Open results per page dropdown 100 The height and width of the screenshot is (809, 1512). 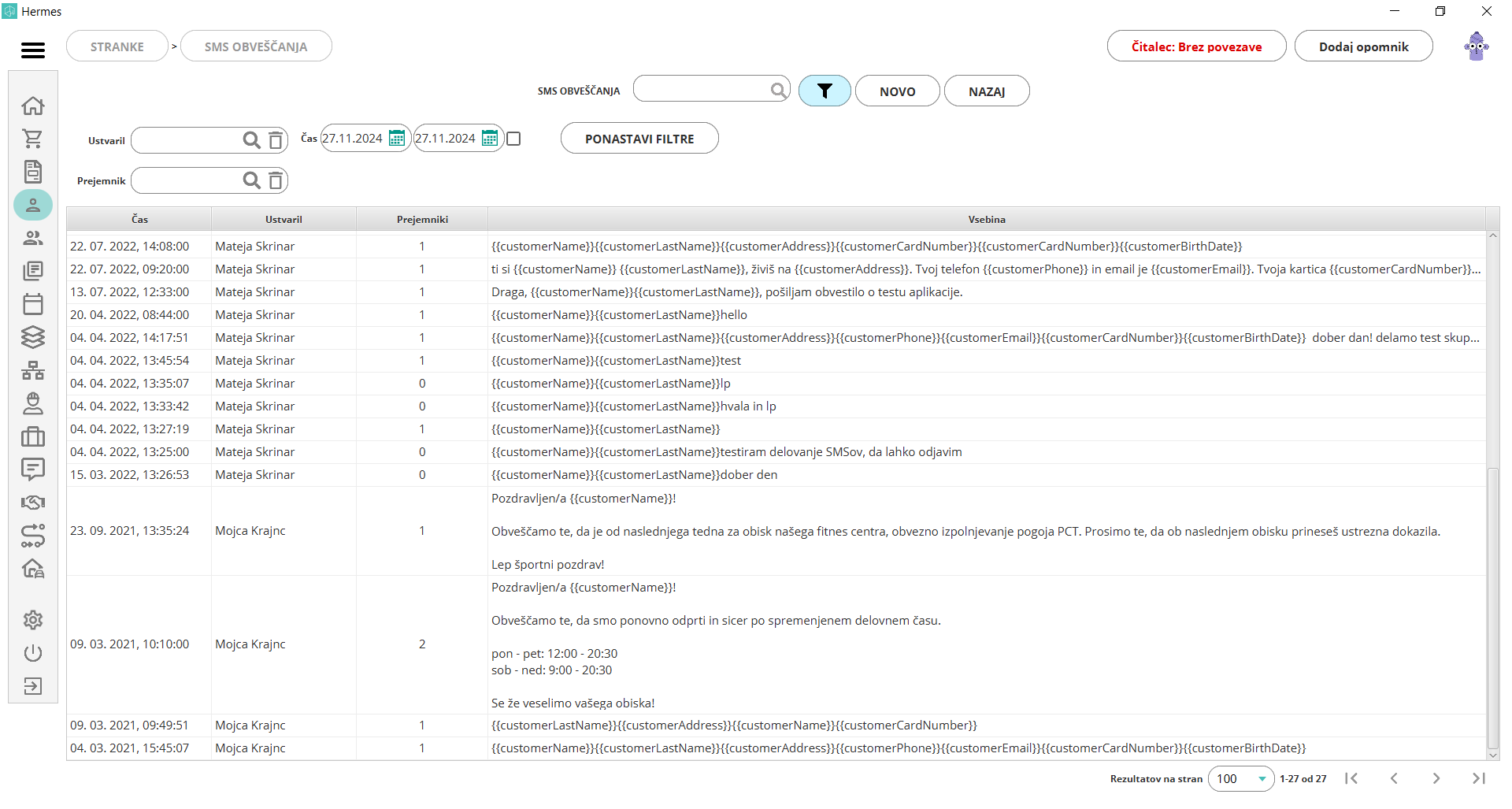[x=1241, y=778]
